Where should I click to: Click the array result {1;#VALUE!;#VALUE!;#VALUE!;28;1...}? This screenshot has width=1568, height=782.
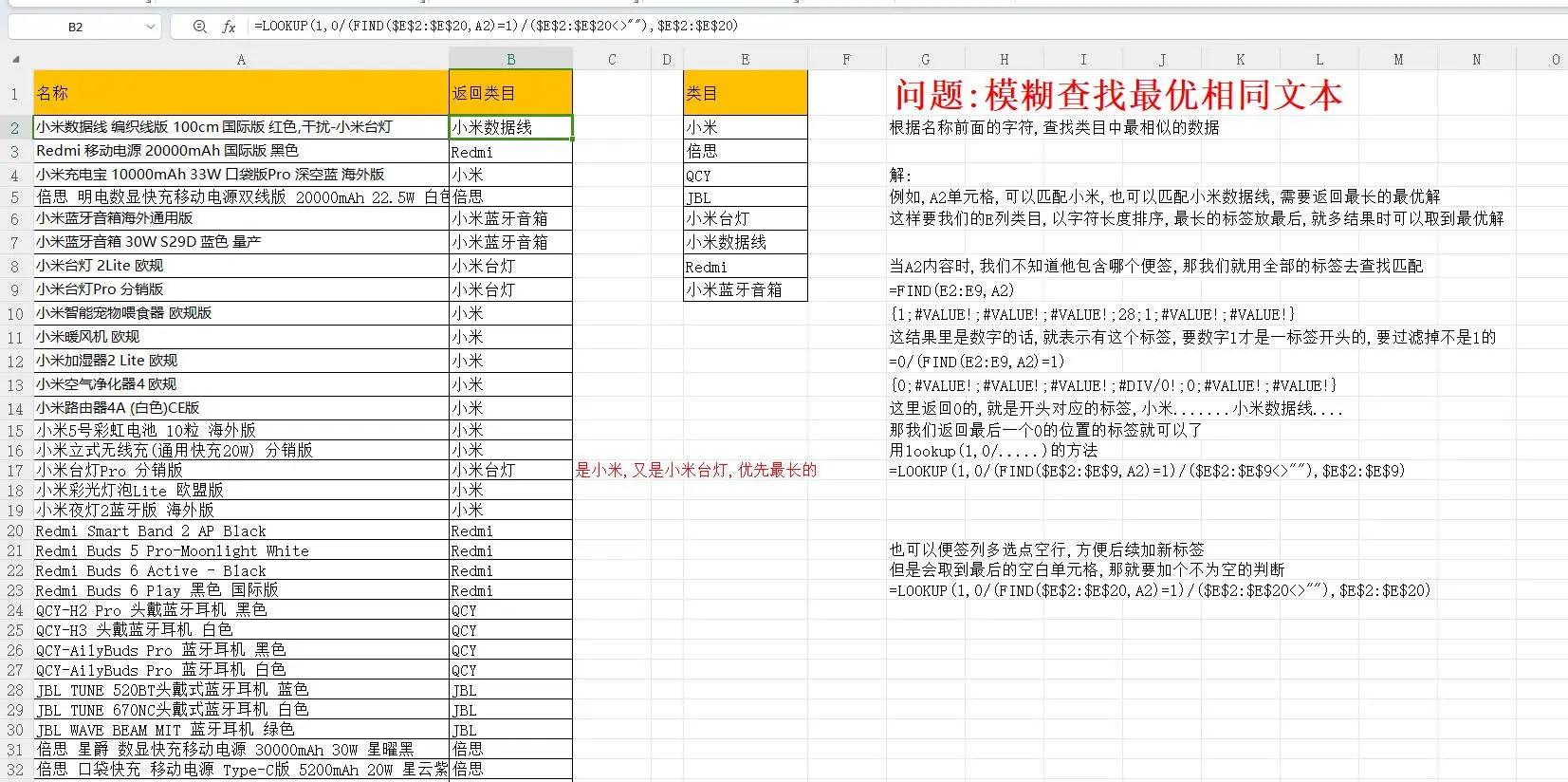point(1092,314)
